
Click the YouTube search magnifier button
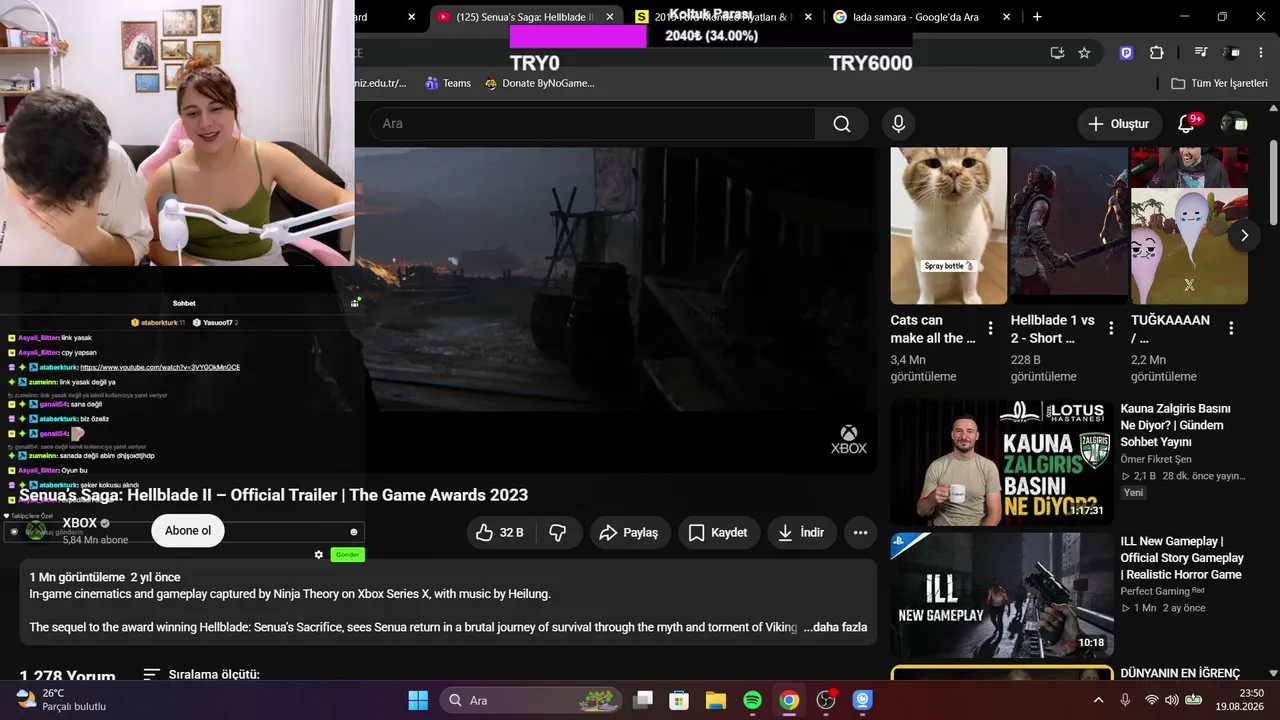click(x=842, y=124)
